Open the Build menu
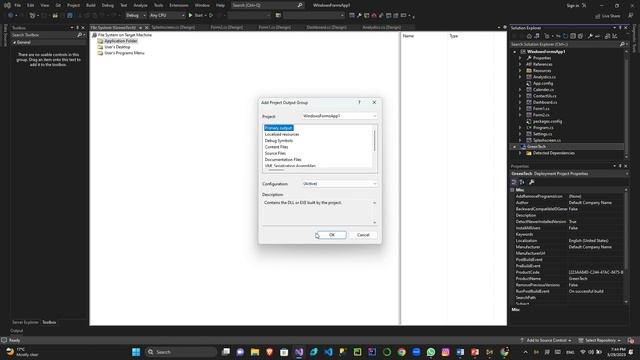The width and height of the screenshot is (640, 360). [91, 5]
